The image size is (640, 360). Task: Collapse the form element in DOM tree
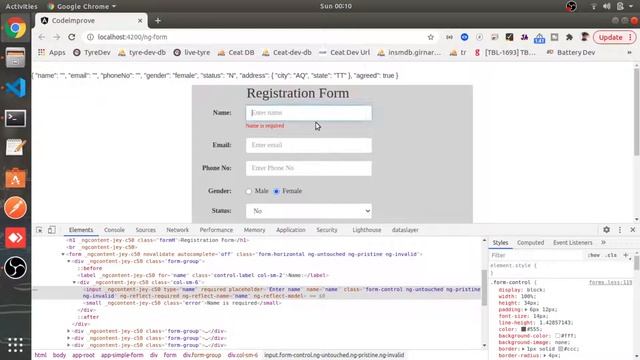[x=63, y=254]
